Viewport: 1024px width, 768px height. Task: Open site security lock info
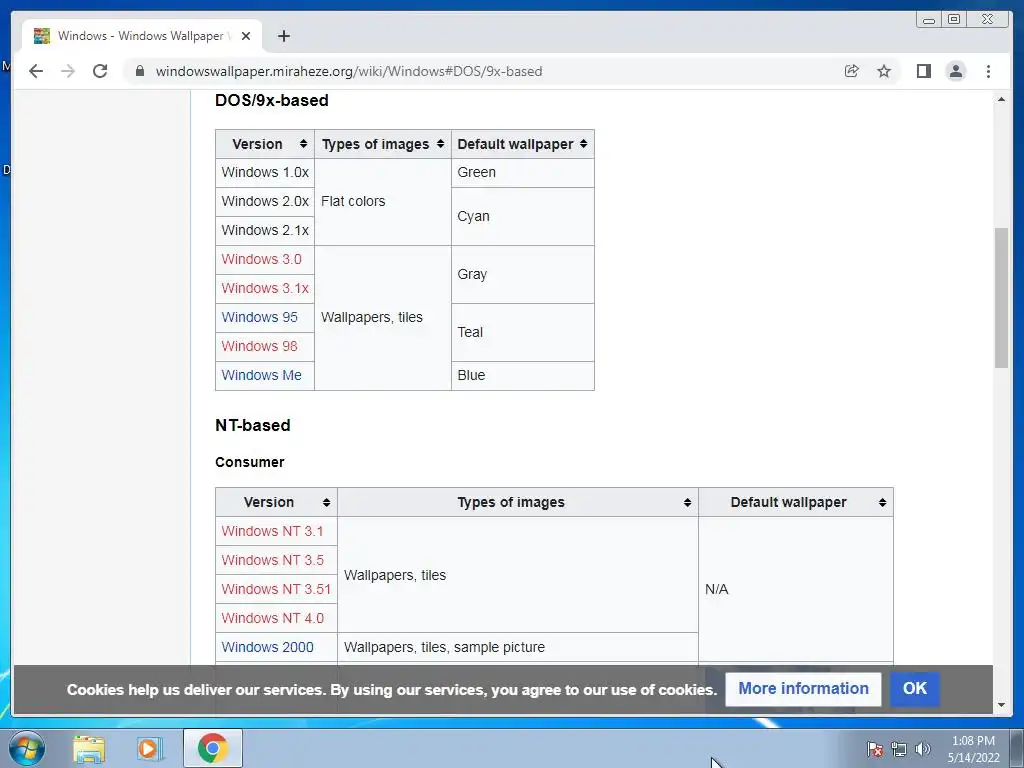140,71
